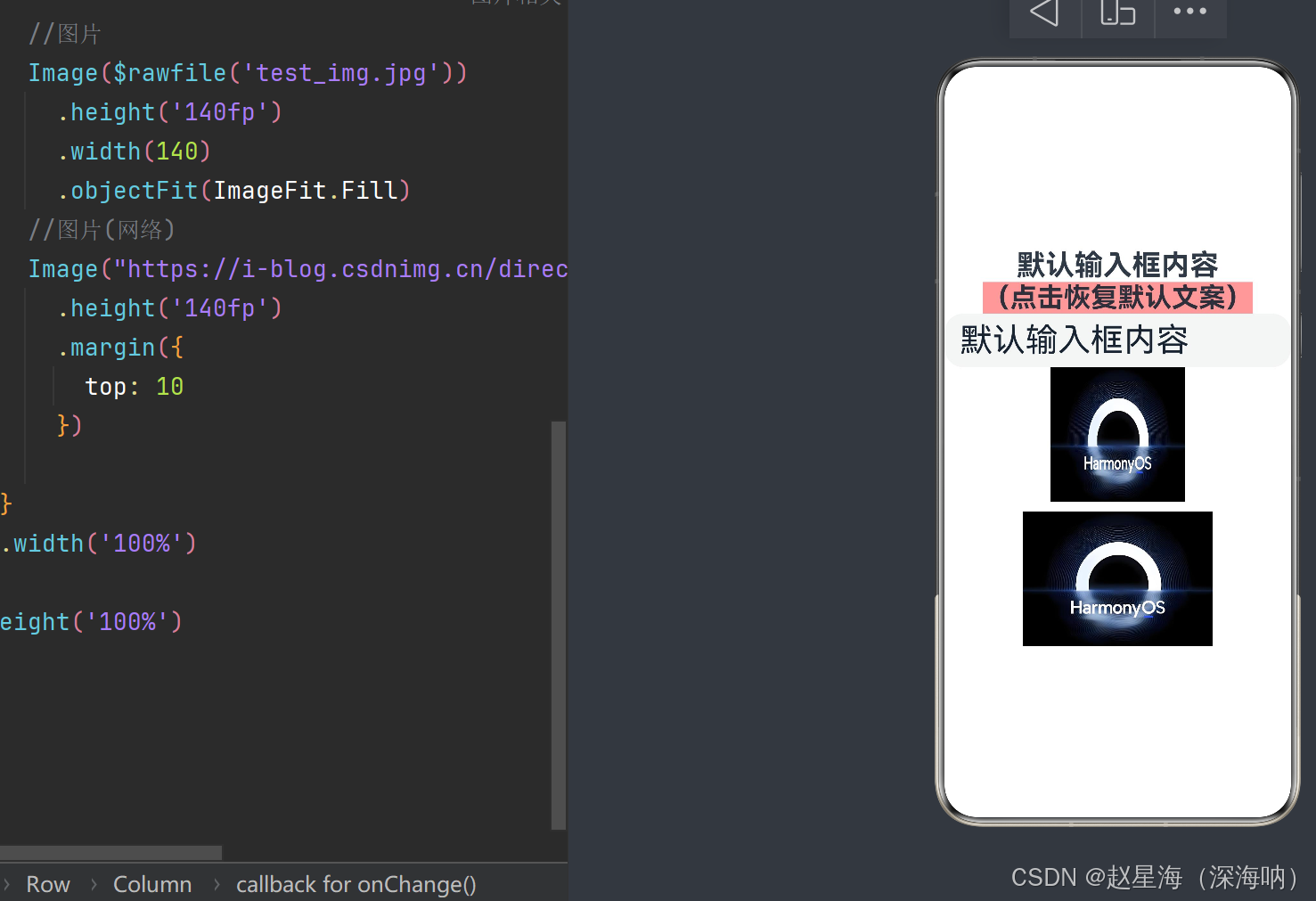The height and width of the screenshot is (901, 1316).
Task: Click the .width(140) code line
Action: click(134, 152)
